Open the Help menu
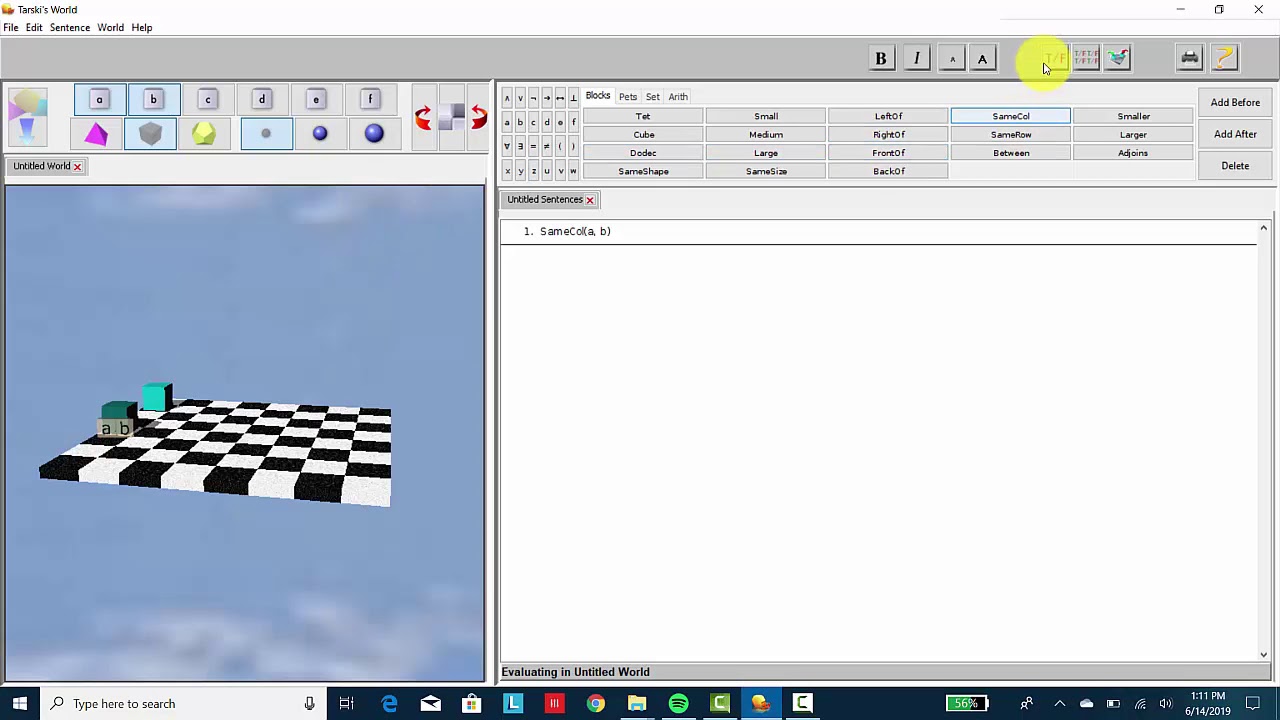 click(x=142, y=27)
